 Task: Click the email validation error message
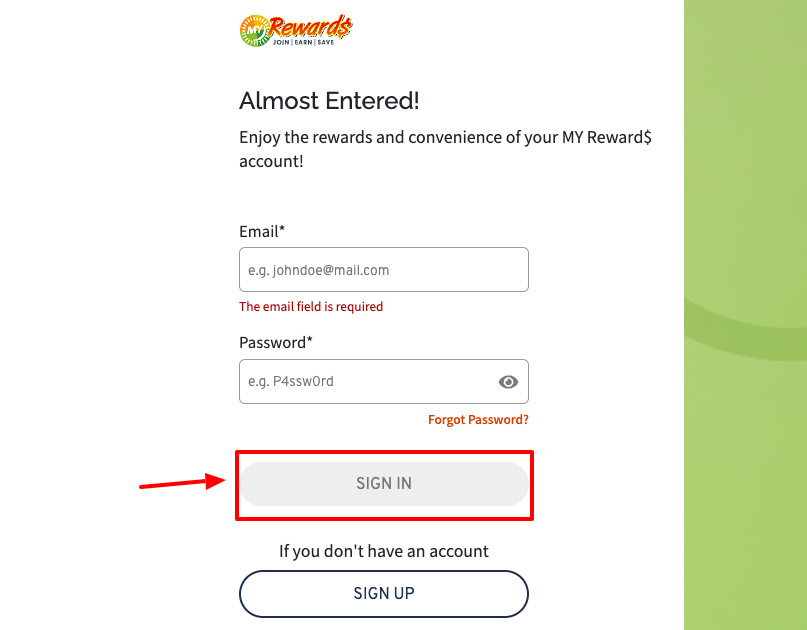pyautogui.click(x=310, y=306)
